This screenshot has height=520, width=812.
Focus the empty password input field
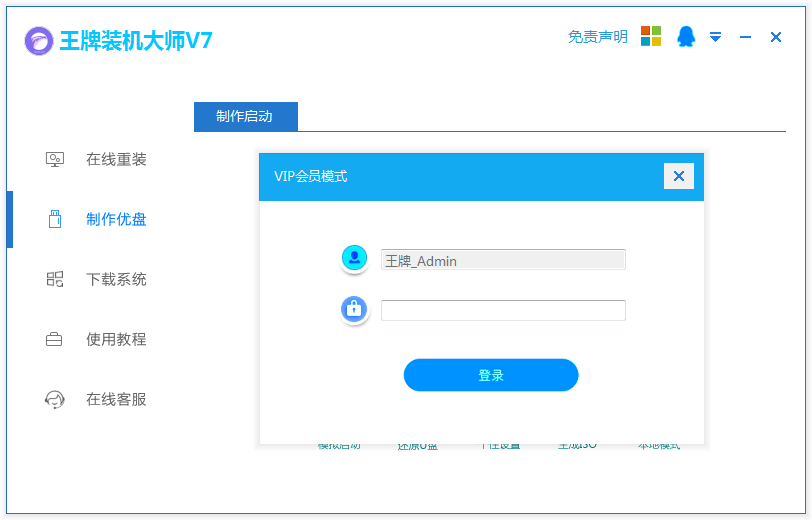coord(503,310)
